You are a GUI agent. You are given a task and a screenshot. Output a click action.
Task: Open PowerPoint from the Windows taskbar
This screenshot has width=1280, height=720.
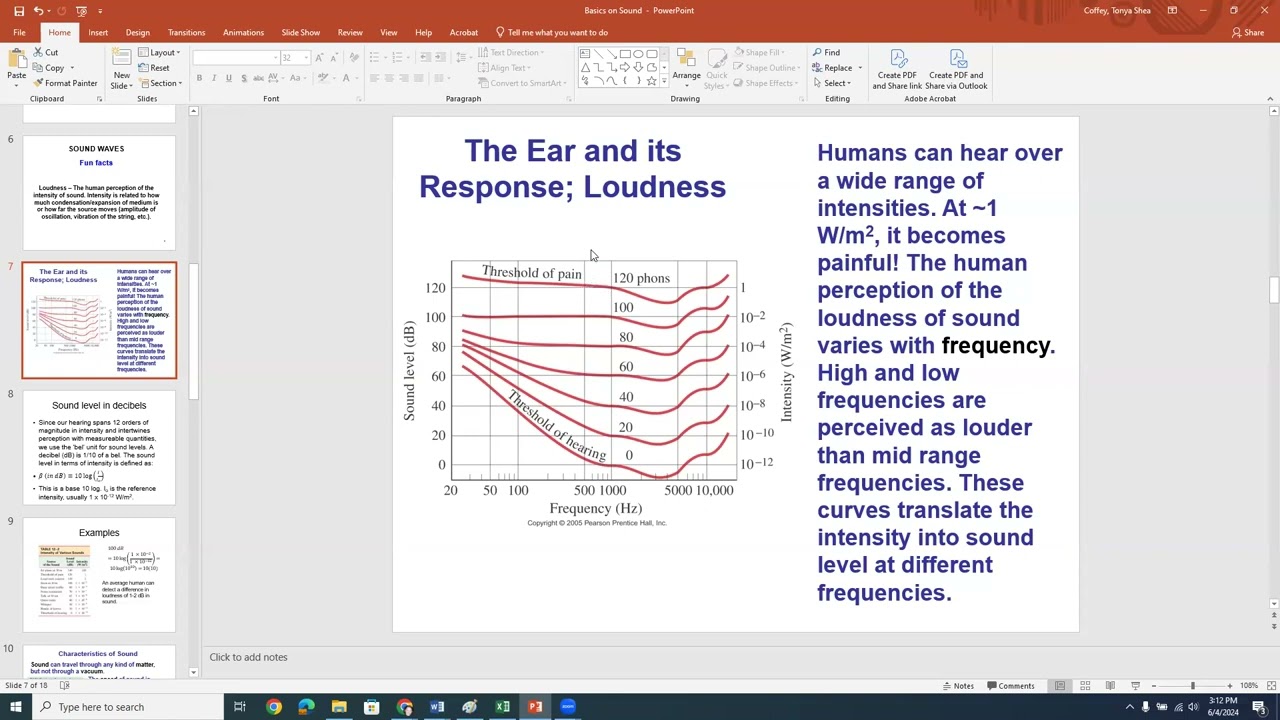(x=535, y=707)
